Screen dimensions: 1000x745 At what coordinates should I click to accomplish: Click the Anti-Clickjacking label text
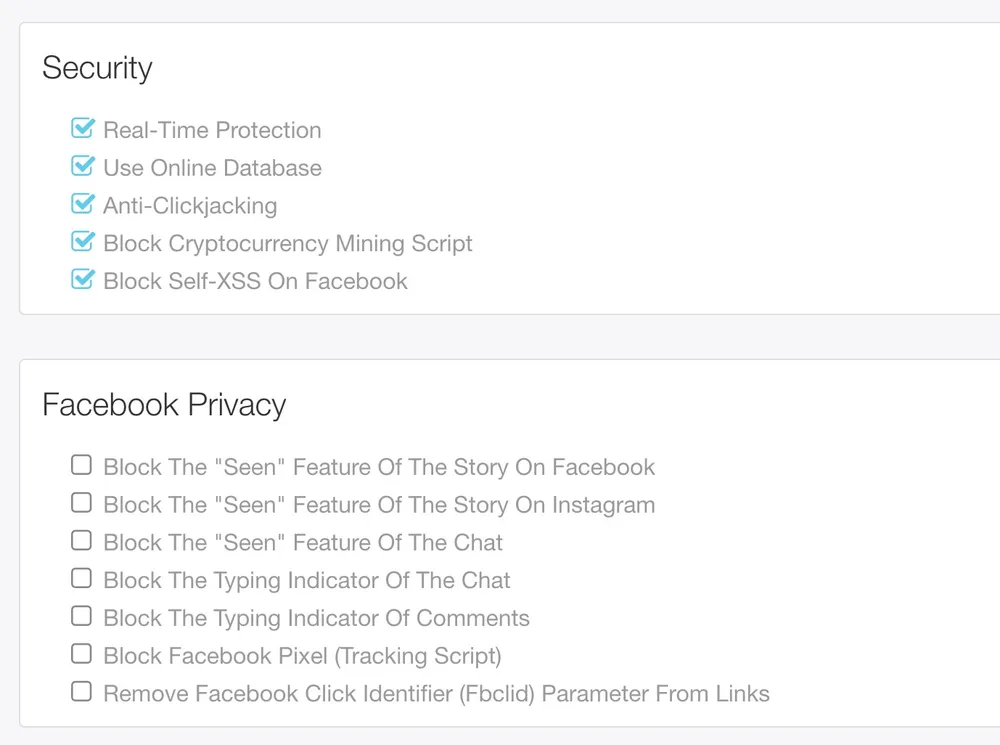(x=190, y=206)
